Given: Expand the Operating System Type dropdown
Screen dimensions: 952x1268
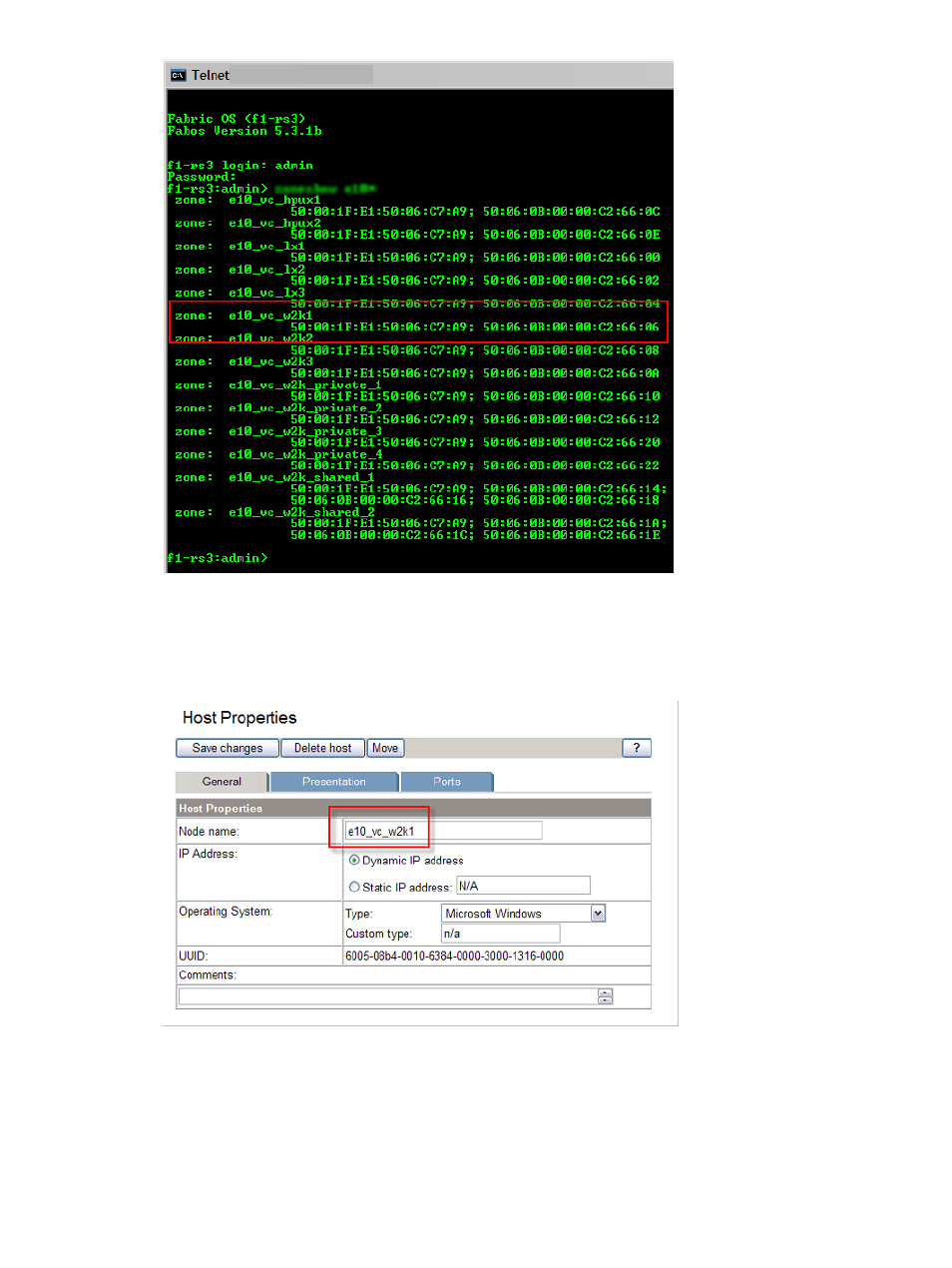Looking at the screenshot, I should click(598, 914).
